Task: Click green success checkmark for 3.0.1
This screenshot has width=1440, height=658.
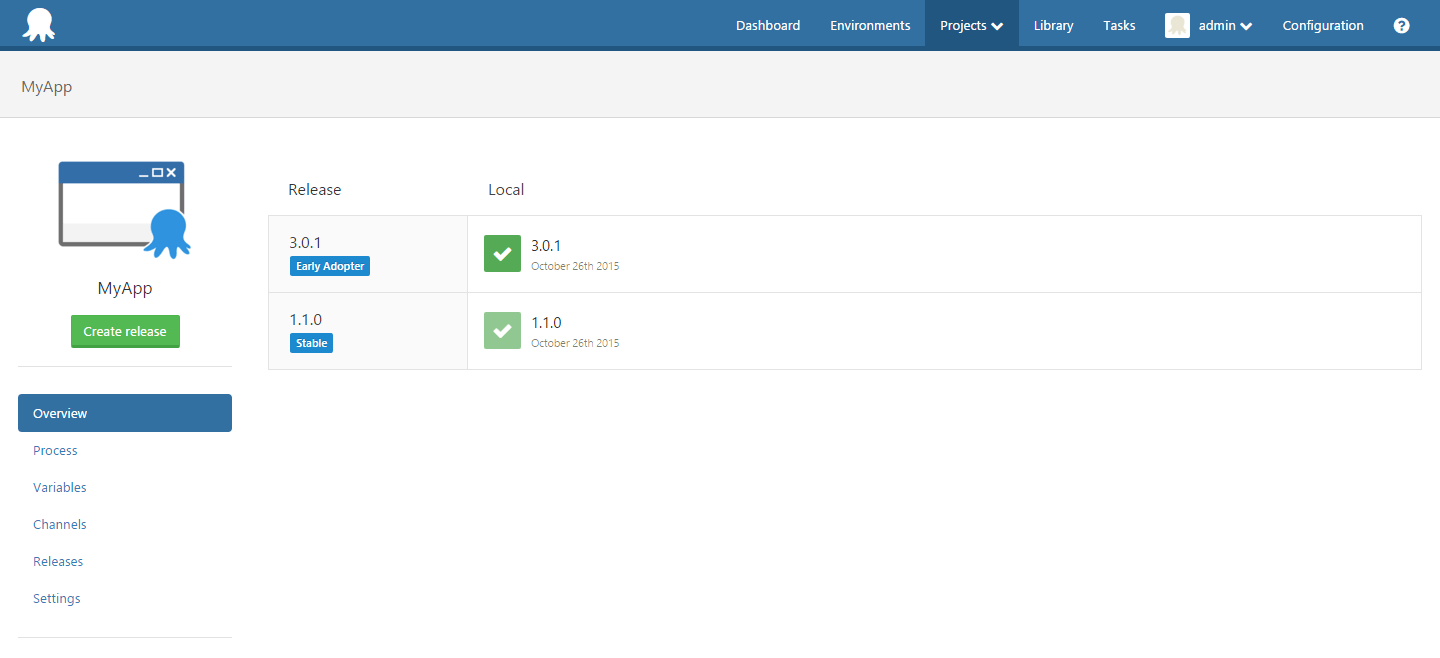Action: tap(502, 254)
